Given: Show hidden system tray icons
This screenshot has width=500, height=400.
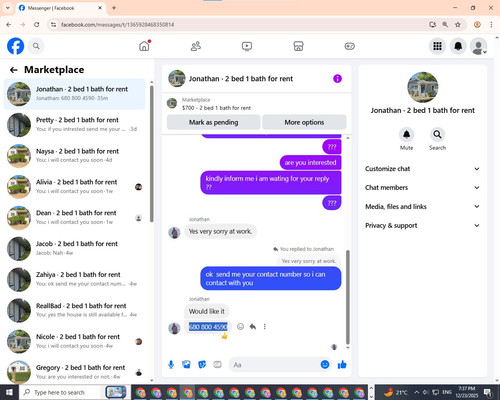Looking at the screenshot, I should (417, 392).
